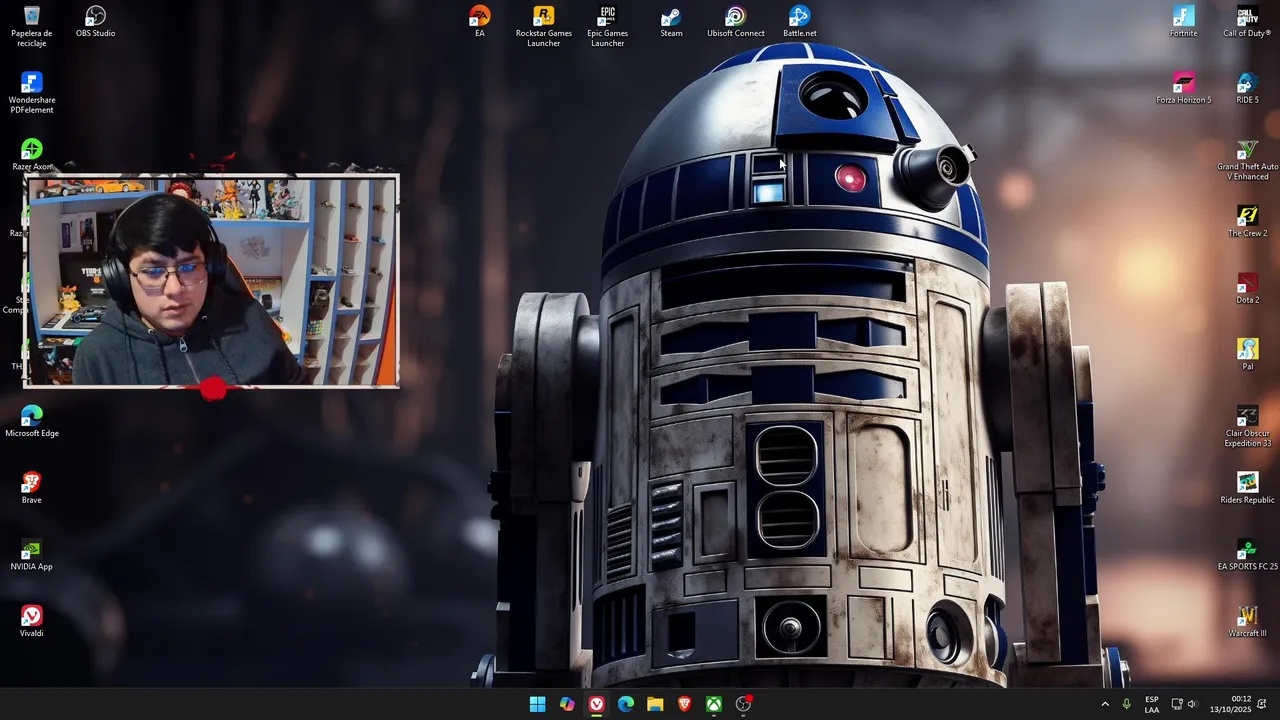The width and height of the screenshot is (1280, 720).
Task: Select the Brave browser desktop icon
Action: pos(32,489)
